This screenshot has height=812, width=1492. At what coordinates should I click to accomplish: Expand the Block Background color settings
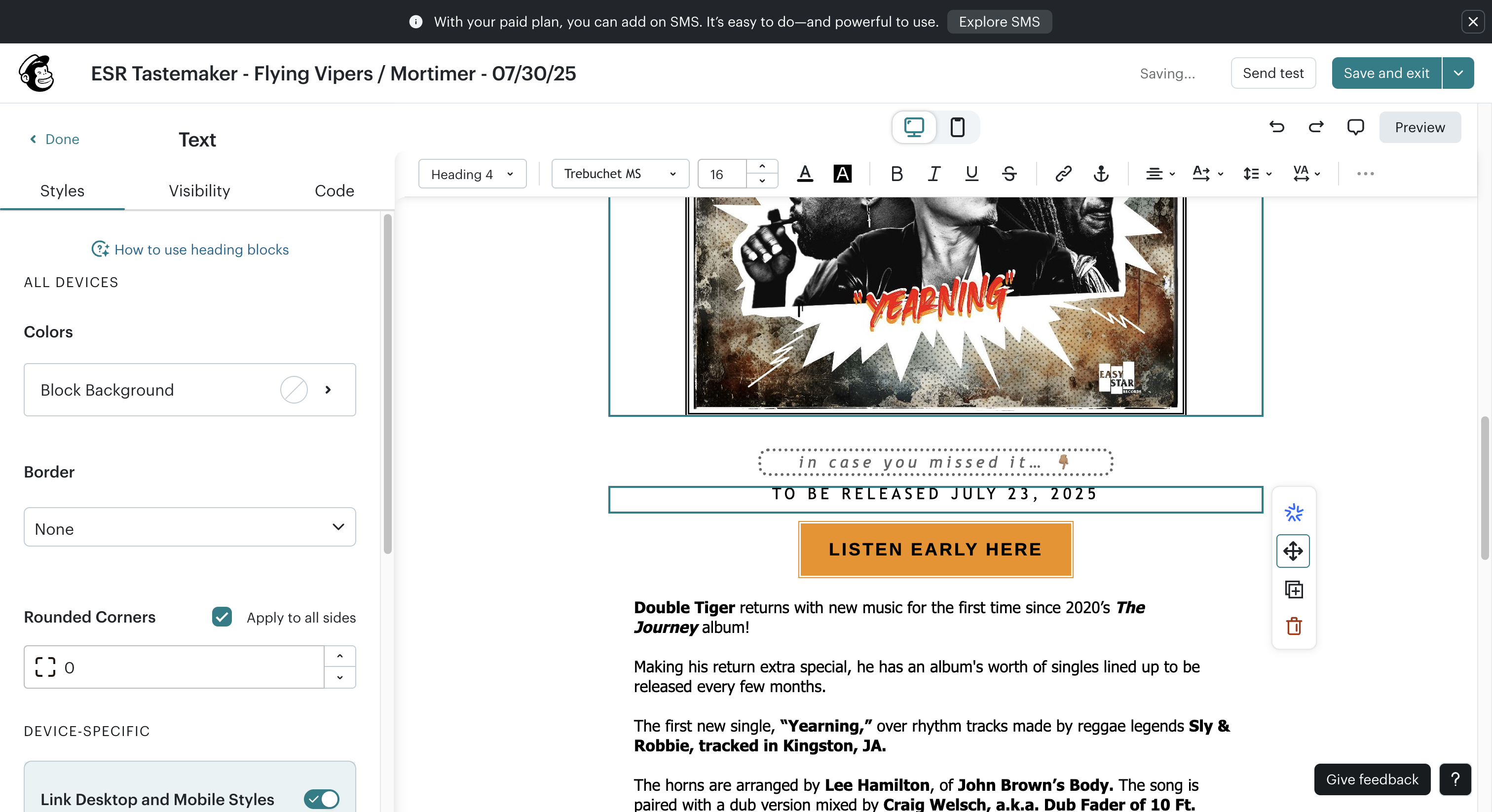[328, 390]
